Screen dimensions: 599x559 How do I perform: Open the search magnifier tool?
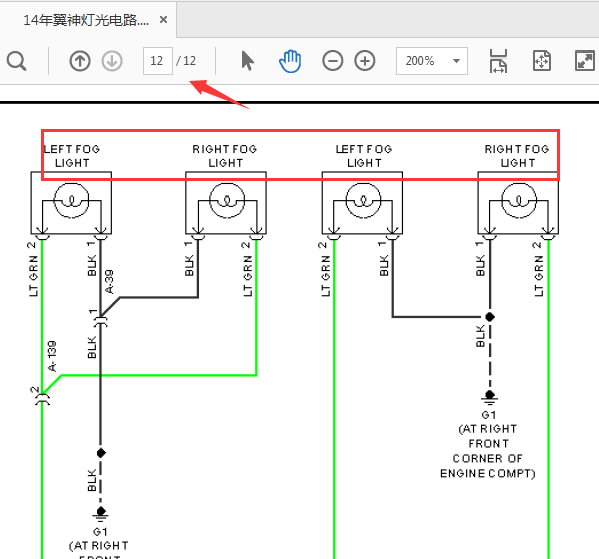point(16,61)
